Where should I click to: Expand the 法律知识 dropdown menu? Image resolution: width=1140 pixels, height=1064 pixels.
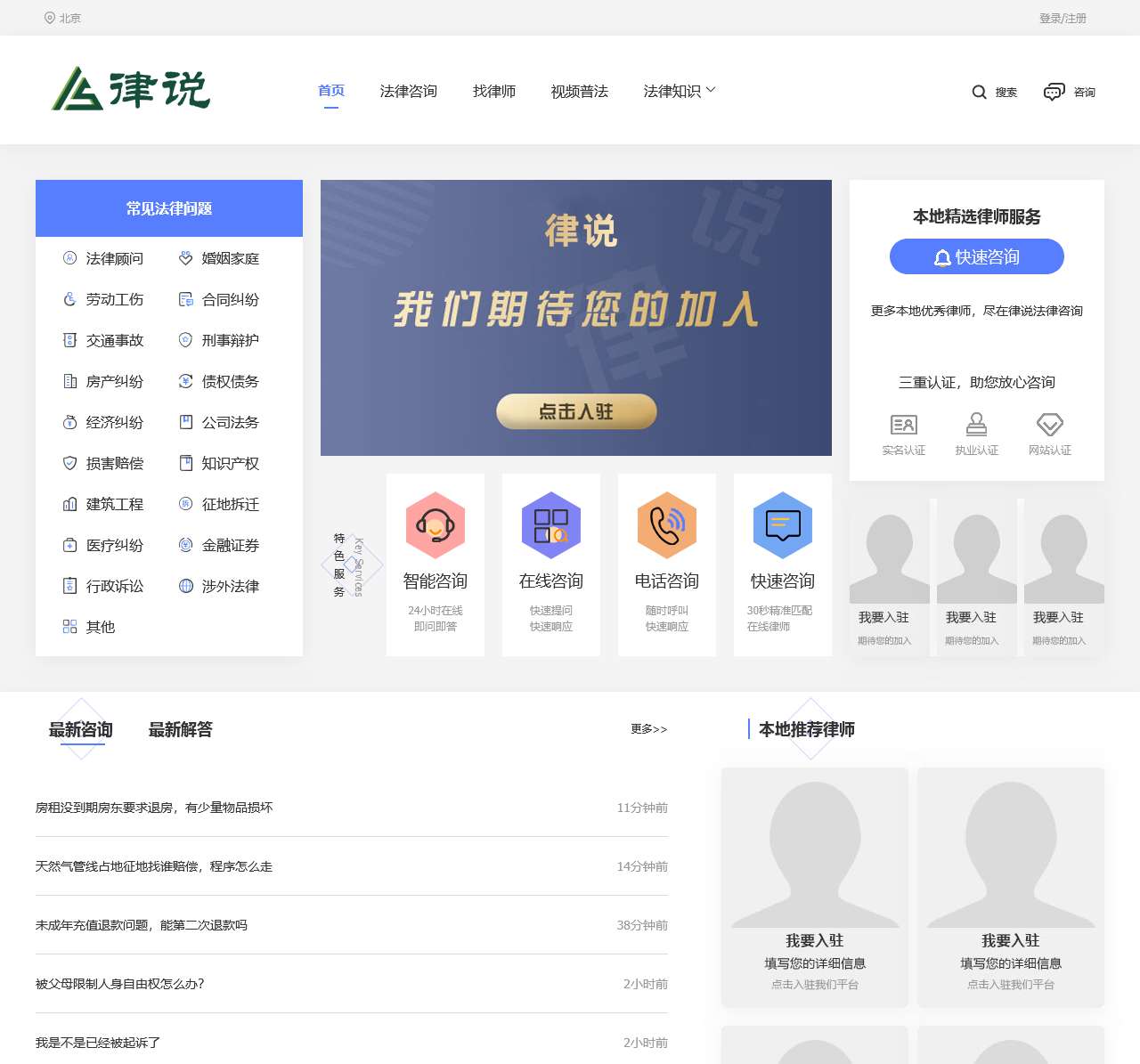[680, 91]
